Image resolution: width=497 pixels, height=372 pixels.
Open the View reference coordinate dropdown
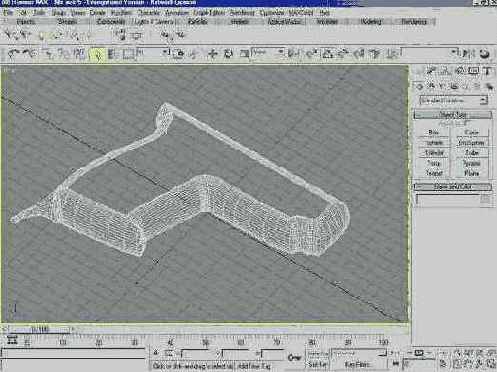click(268, 53)
